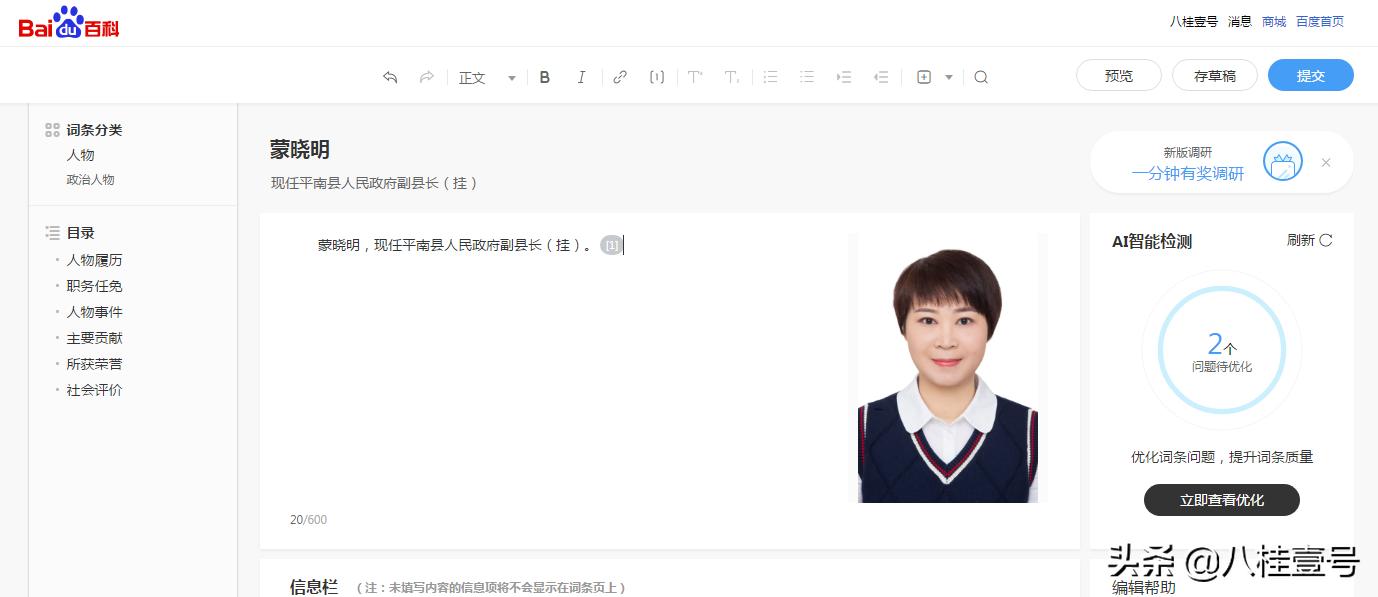The height and width of the screenshot is (597, 1378).
Task: Insert a hyperlink
Action: [620, 76]
